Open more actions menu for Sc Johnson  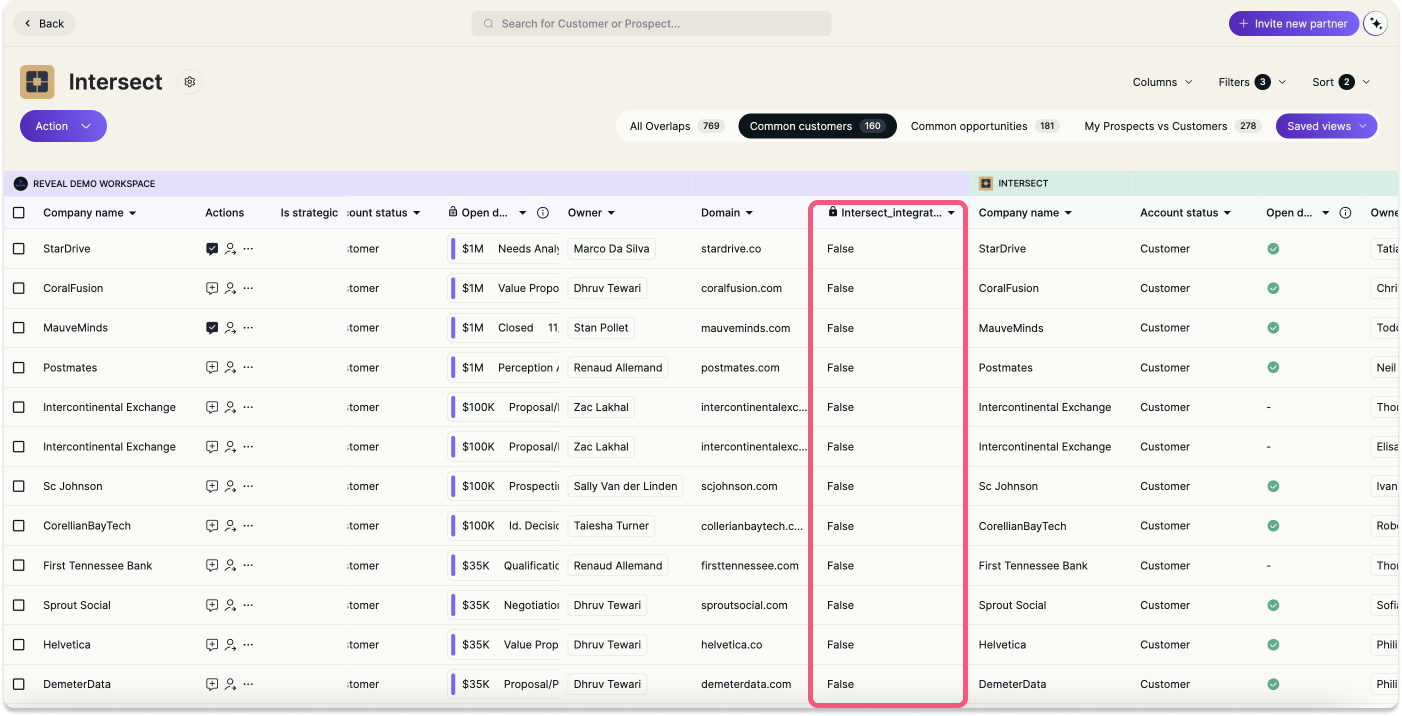[248, 486]
